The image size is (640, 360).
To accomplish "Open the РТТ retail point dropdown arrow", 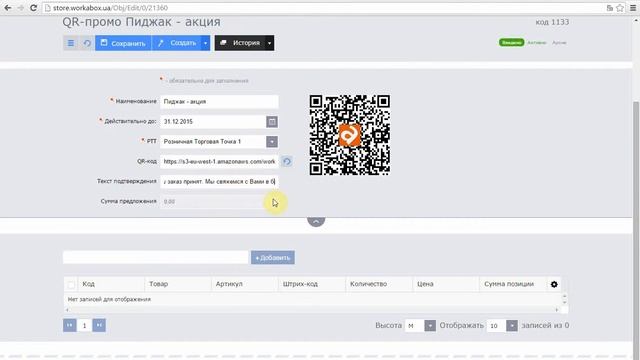I will click(x=272, y=142).
